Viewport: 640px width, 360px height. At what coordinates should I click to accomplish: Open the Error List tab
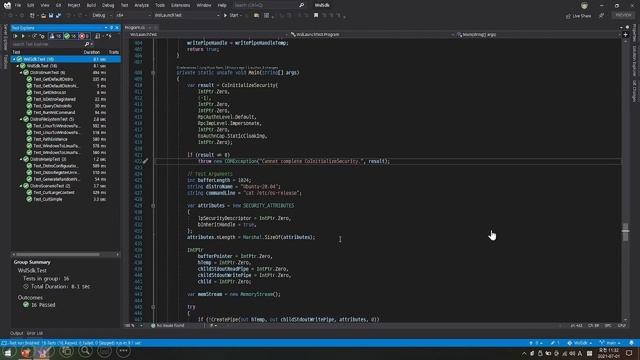(x=35, y=333)
